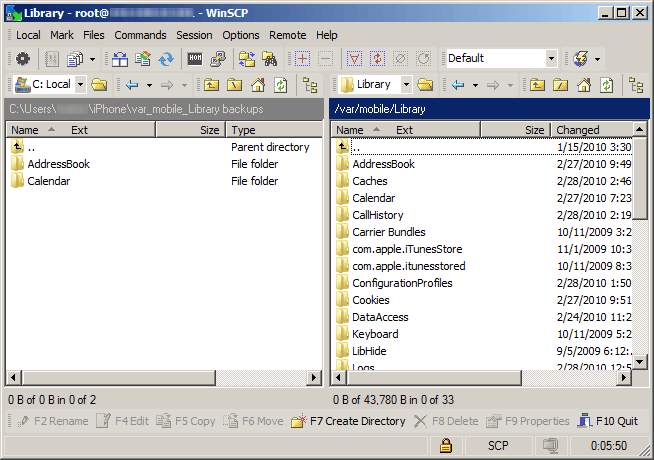
Task: Sort remote panel by Changed column
Action: point(591,130)
